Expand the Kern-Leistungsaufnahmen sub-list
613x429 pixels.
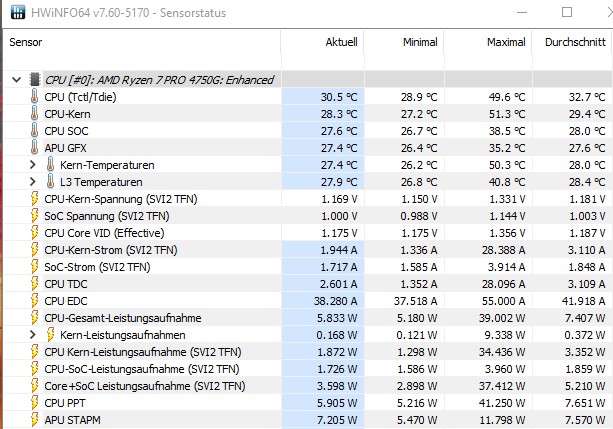tap(33, 335)
